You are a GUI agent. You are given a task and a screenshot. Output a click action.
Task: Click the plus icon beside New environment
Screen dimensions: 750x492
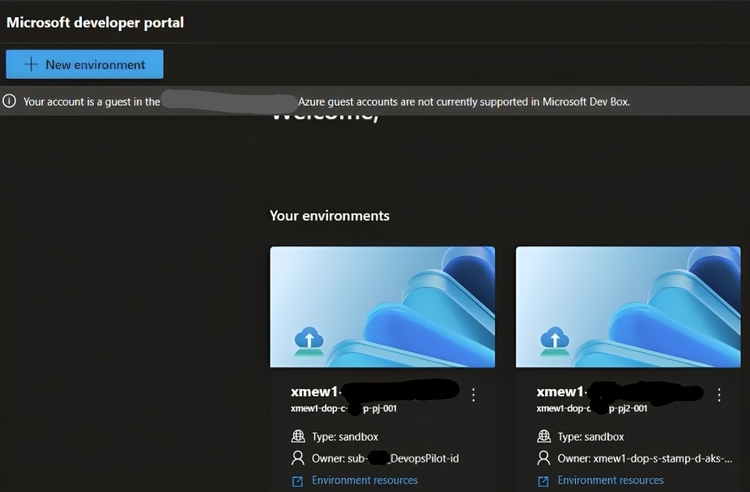(31, 64)
